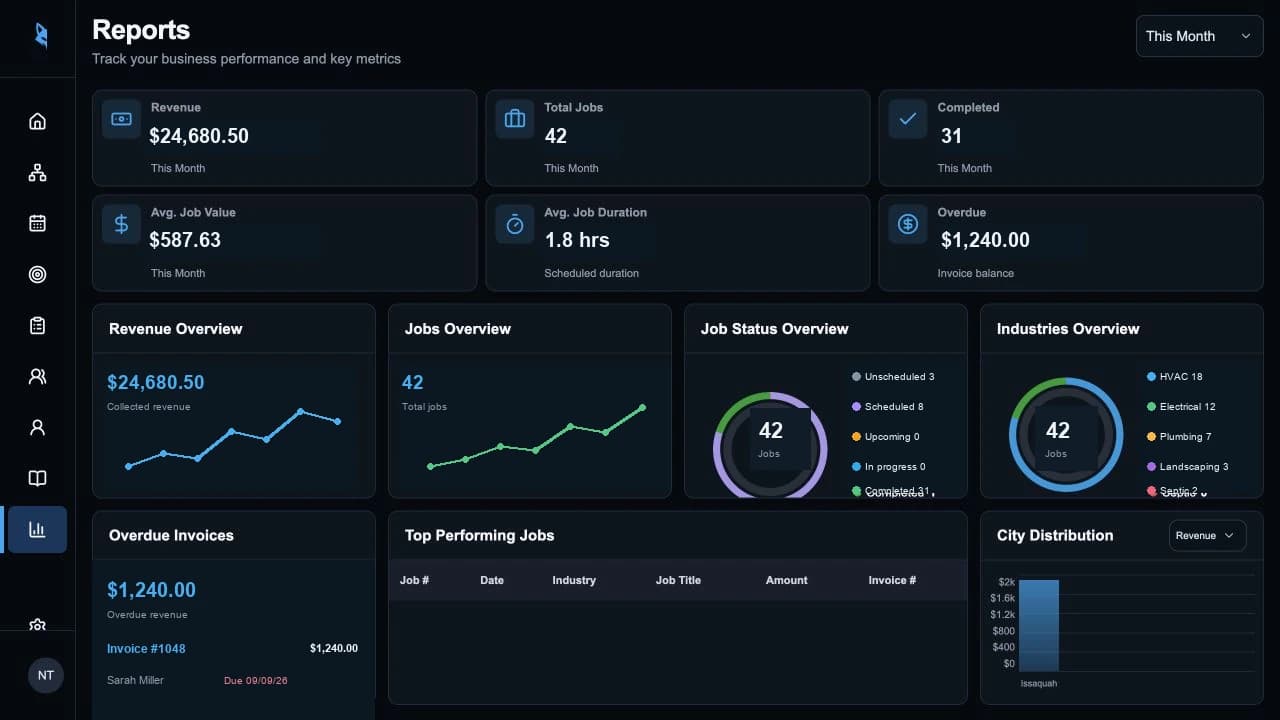Click the Industries donut chart
The image size is (1280, 720).
click(1066, 434)
